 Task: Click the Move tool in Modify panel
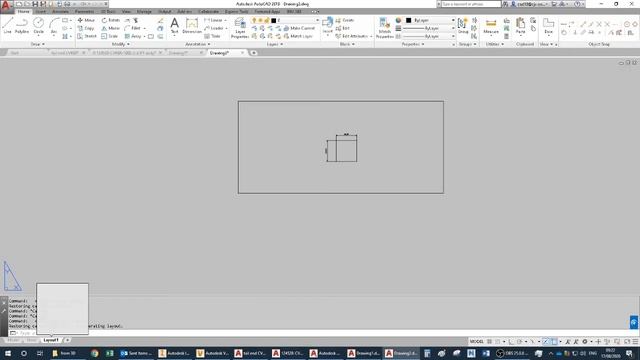[86, 20]
